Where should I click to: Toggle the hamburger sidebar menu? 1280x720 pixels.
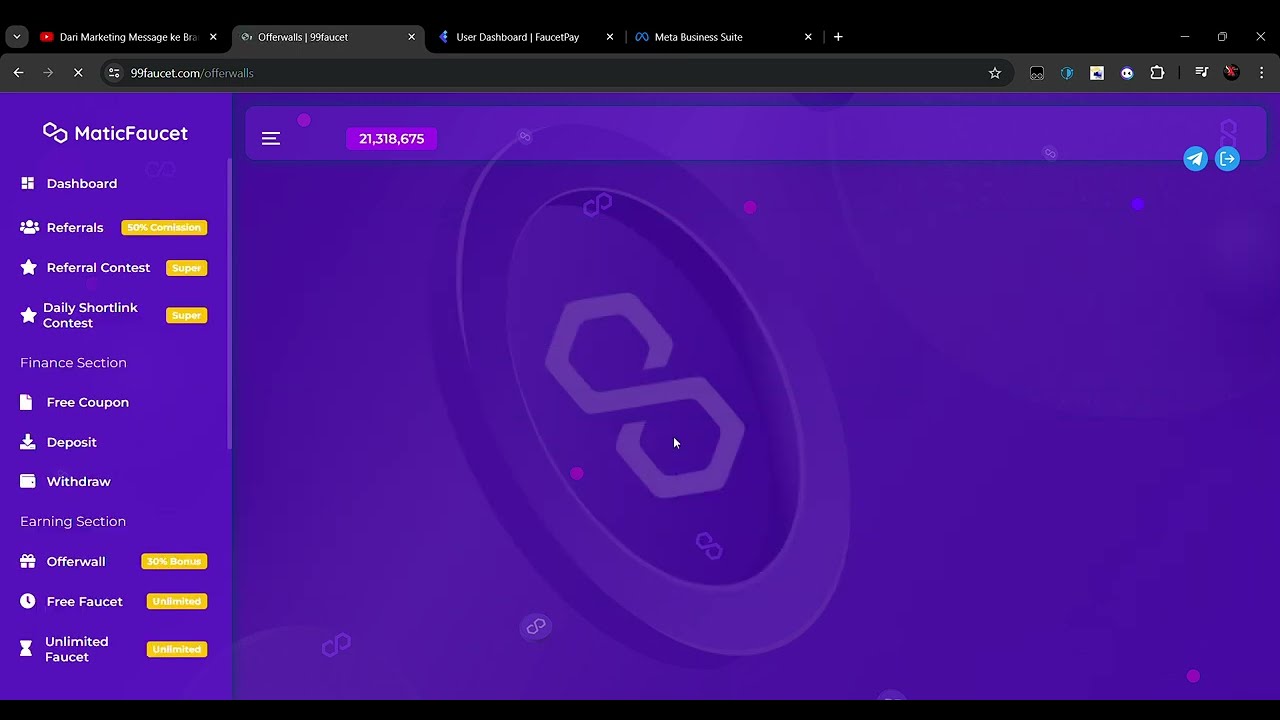pyautogui.click(x=271, y=139)
